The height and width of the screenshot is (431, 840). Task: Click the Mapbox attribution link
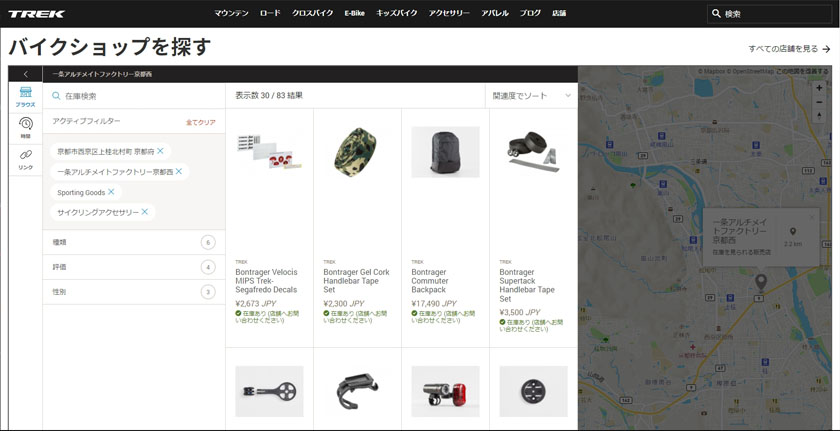point(712,71)
